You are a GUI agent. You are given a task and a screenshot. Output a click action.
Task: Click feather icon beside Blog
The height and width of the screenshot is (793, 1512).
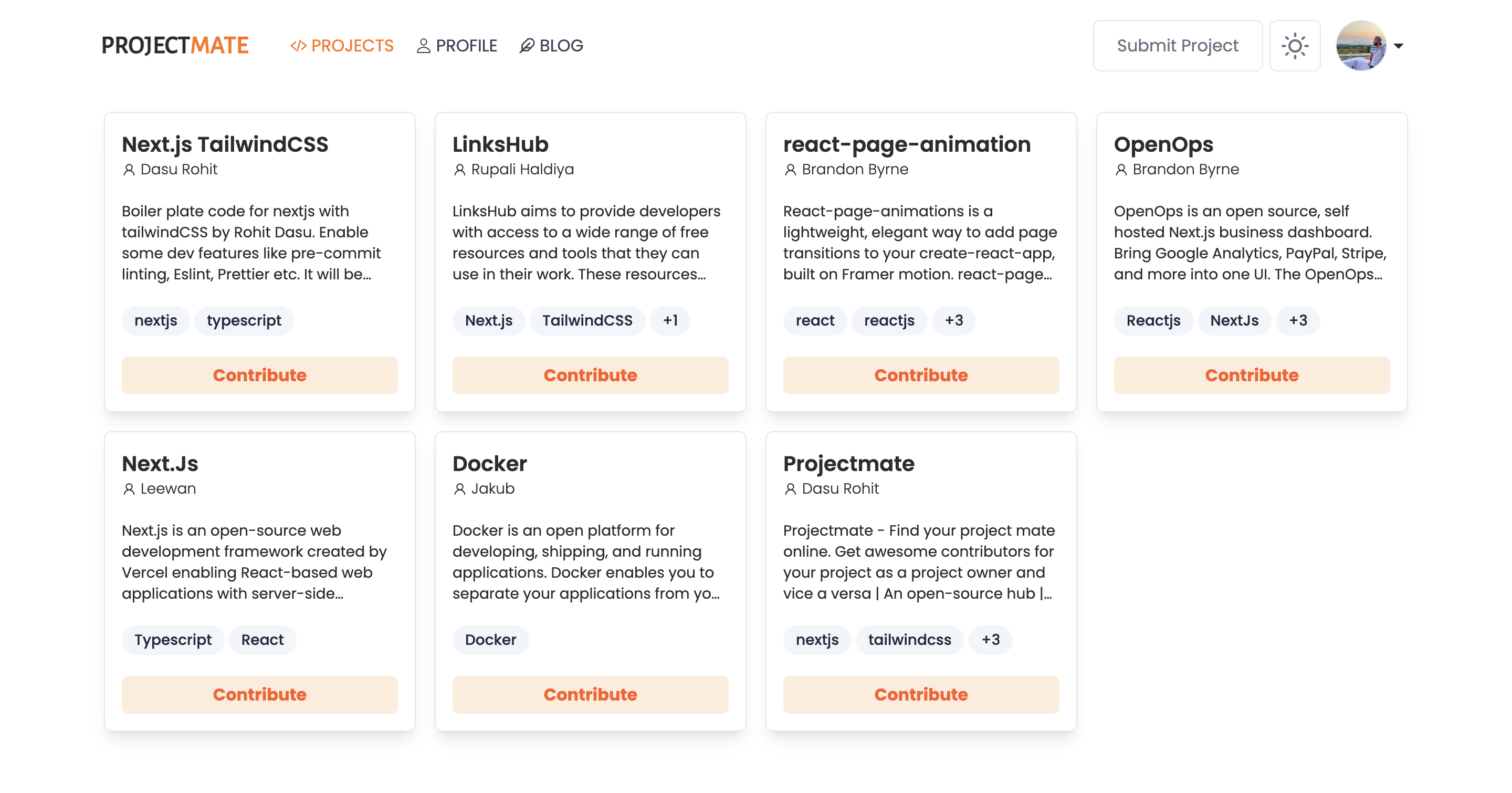tap(527, 45)
